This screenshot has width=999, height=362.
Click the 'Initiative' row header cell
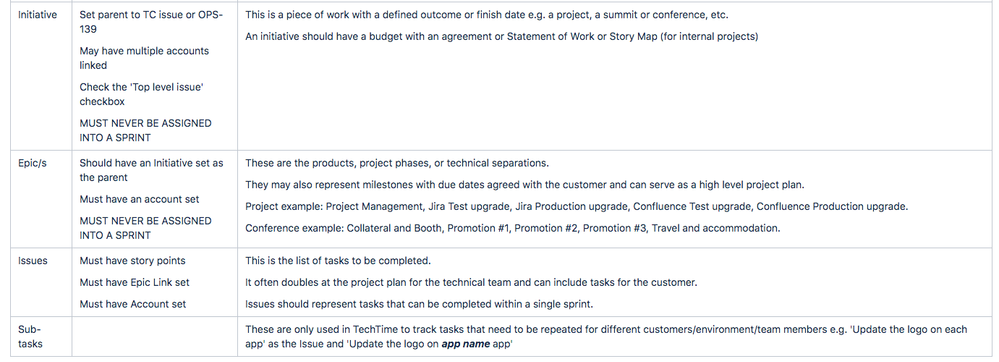pyautogui.click(x=41, y=76)
